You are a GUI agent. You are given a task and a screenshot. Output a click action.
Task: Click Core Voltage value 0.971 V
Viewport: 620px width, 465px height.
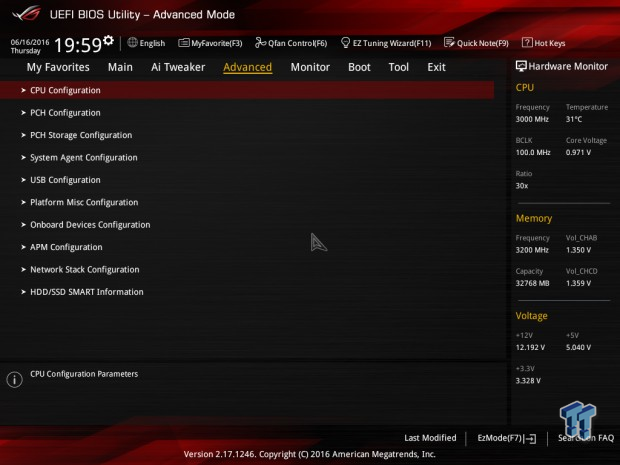tap(578, 152)
